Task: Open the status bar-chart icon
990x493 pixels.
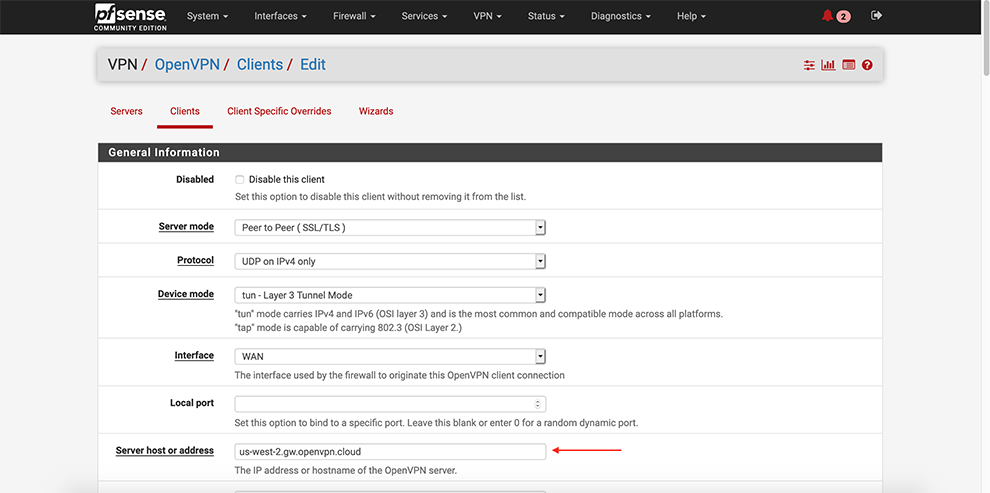Action: pos(828,65)
